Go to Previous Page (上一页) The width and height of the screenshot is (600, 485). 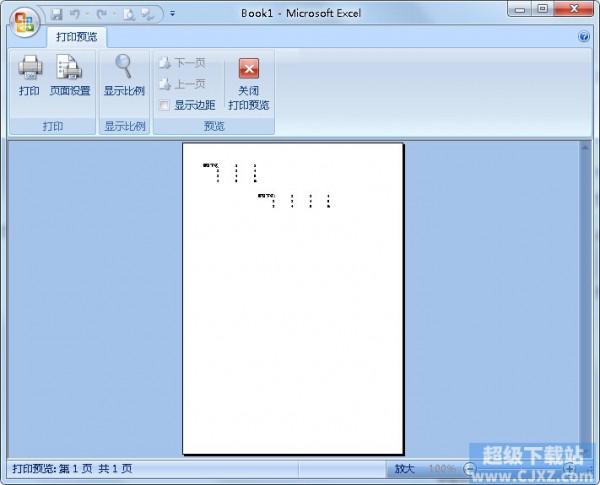tap(182, 84)
